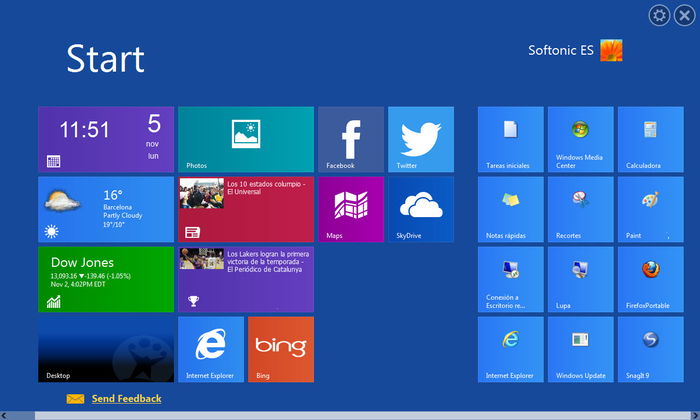The height and width of the screenshot is (420, 700).
Task: Launch Internet Explorer from left tile group
Action: tap(210, 349)
